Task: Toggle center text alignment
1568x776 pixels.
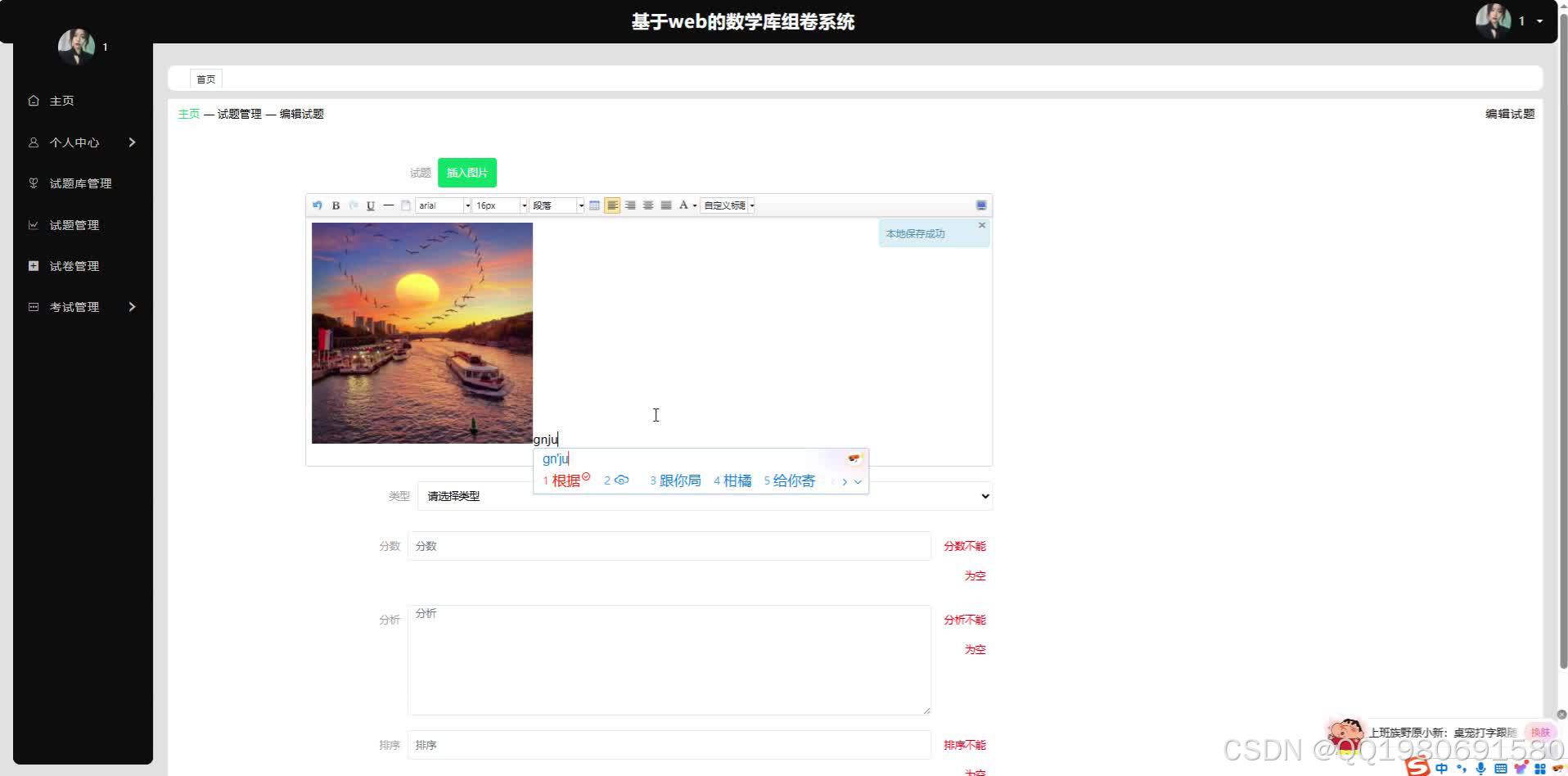Action: [x=648, y=205]
